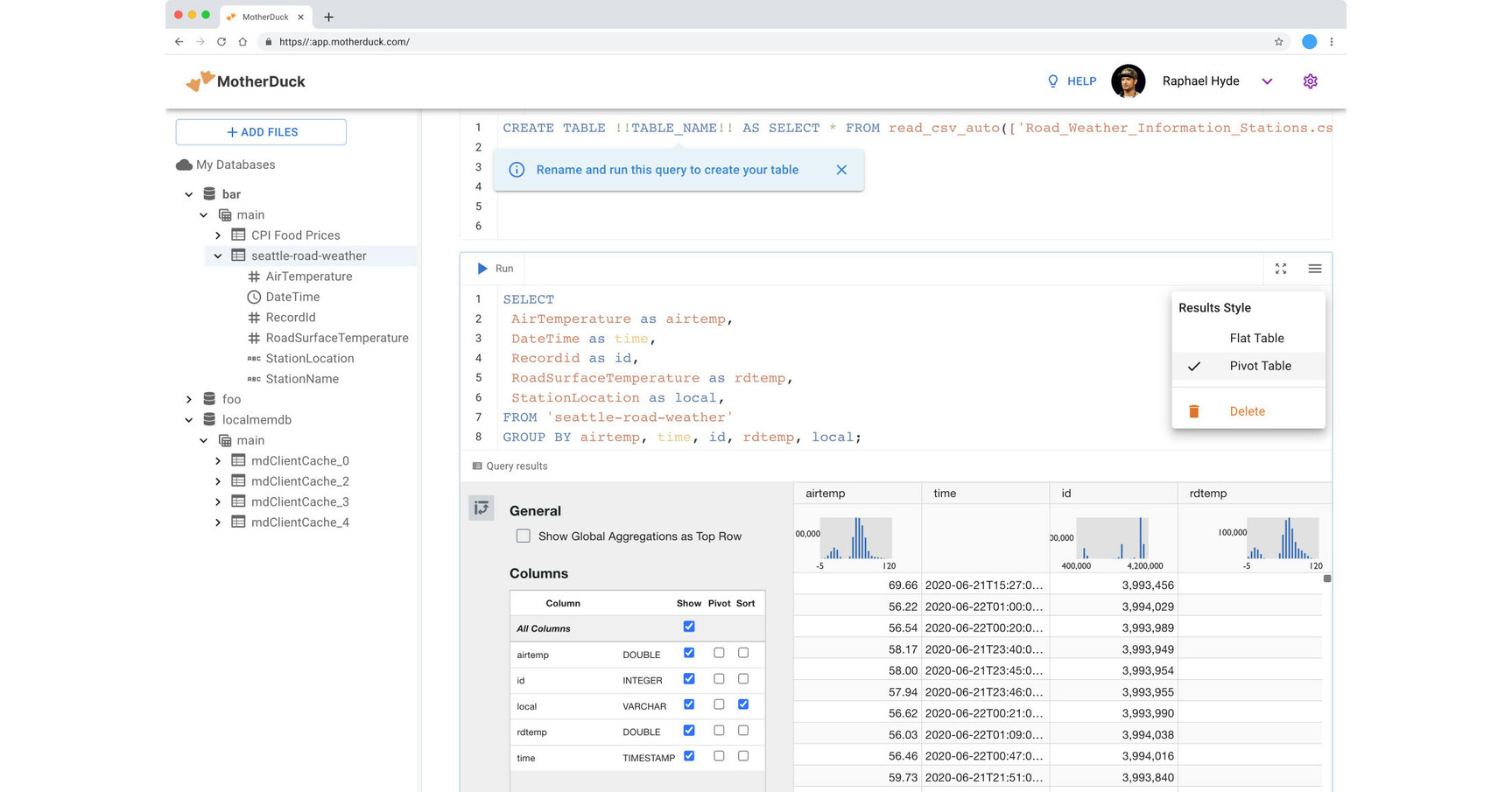The image size is (1512, 792).
Task: Open the HELP lightbulb icon
Action: coord(1051,81)
